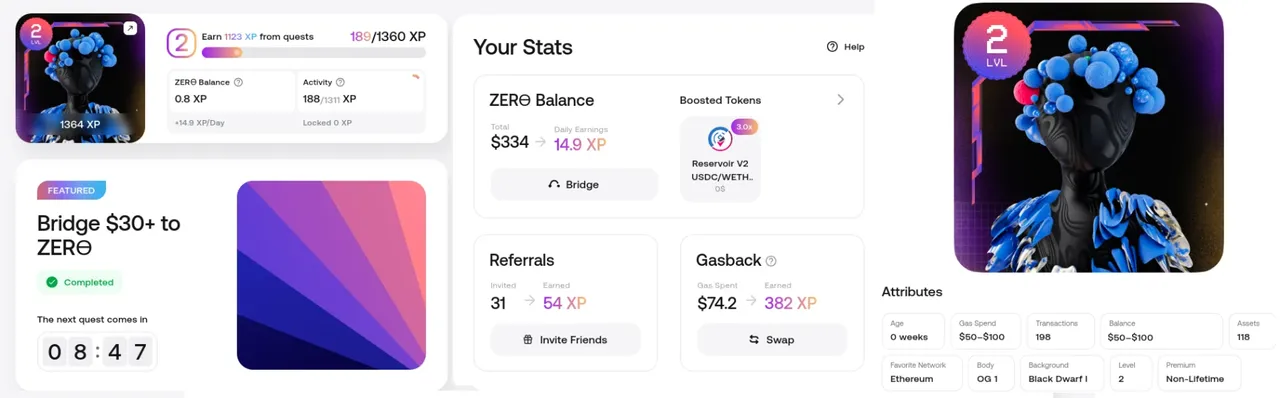Click the ZERO Balance info question mark
Screen dimensions: 1280x398
(238, 82)
